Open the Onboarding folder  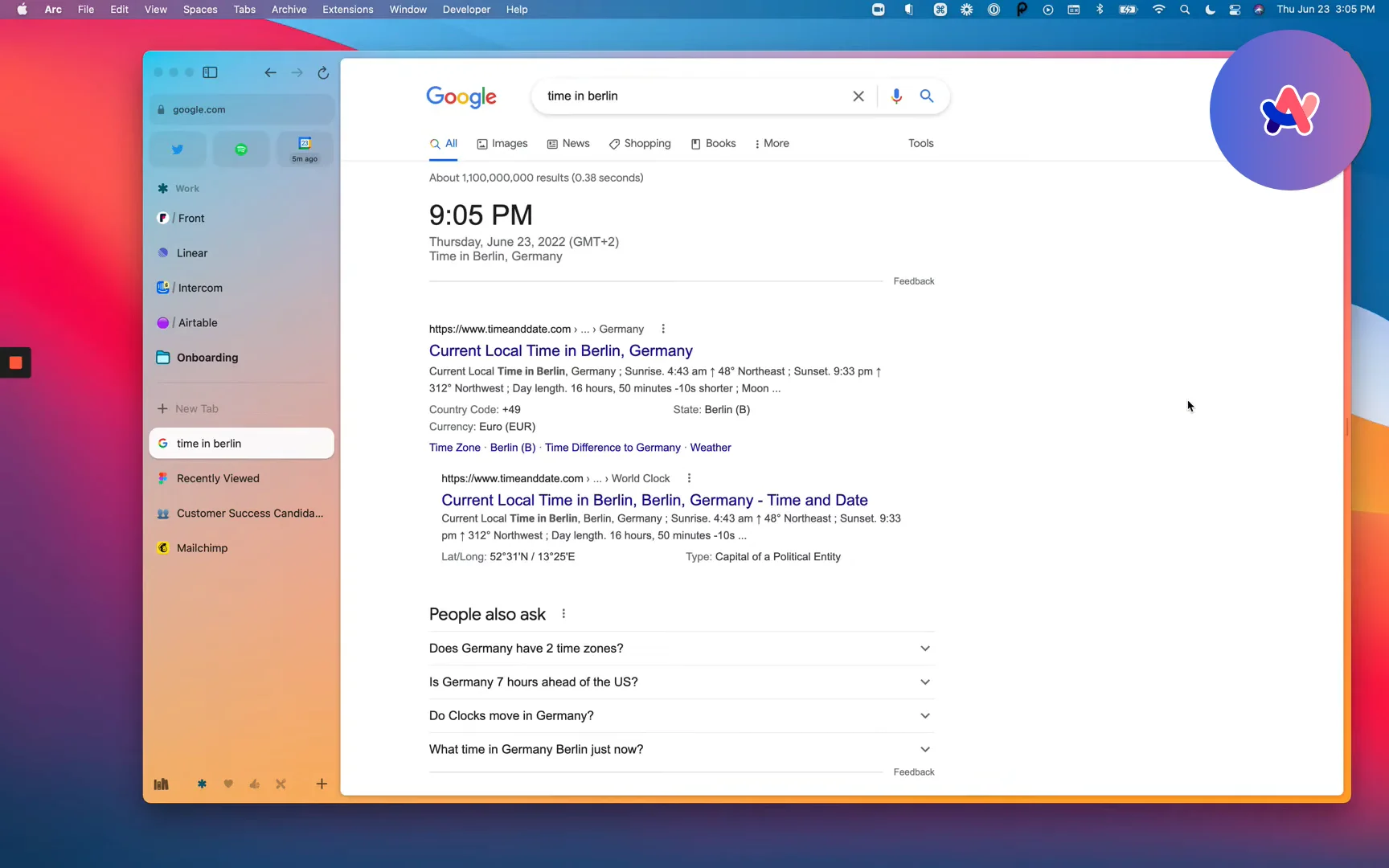(x=241, y=358)
